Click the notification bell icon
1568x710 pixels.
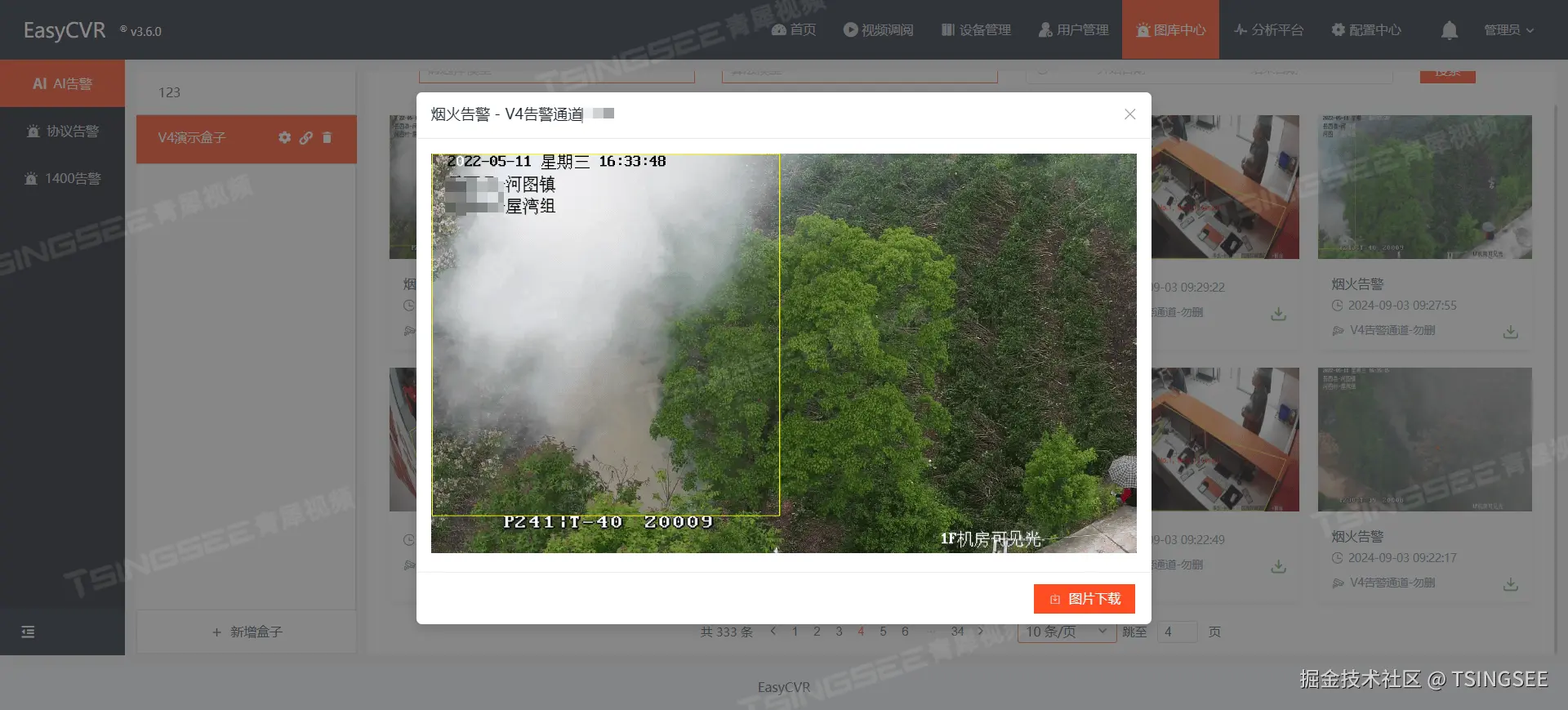pyautogui.click(x=1450, y=30)
